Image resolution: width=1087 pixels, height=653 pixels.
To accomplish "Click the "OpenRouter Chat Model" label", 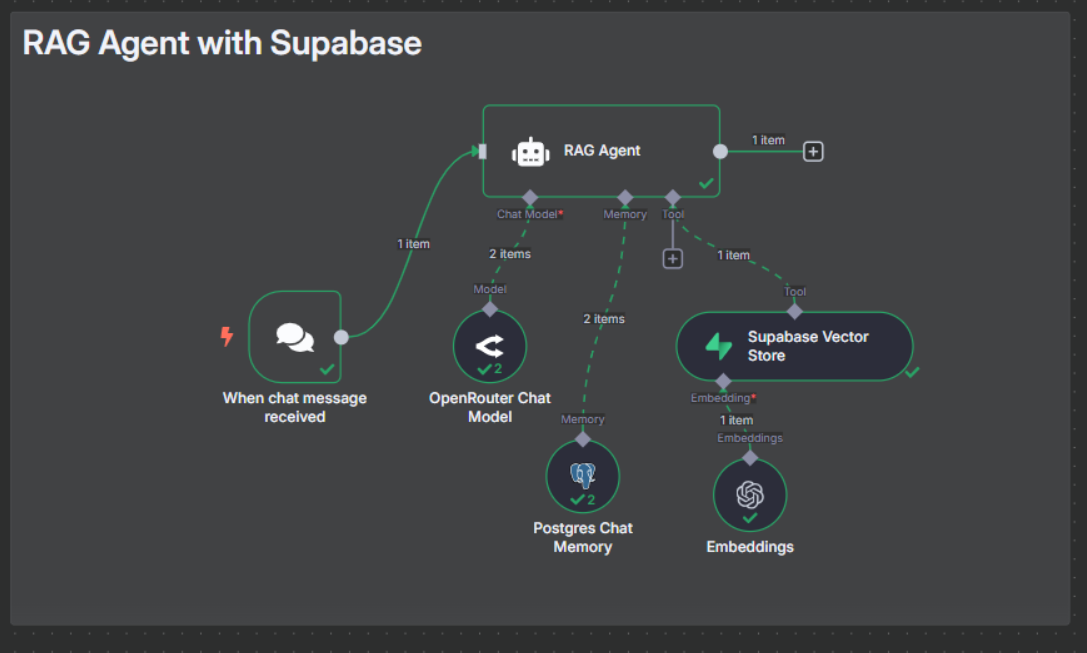I will click(489, 407).
